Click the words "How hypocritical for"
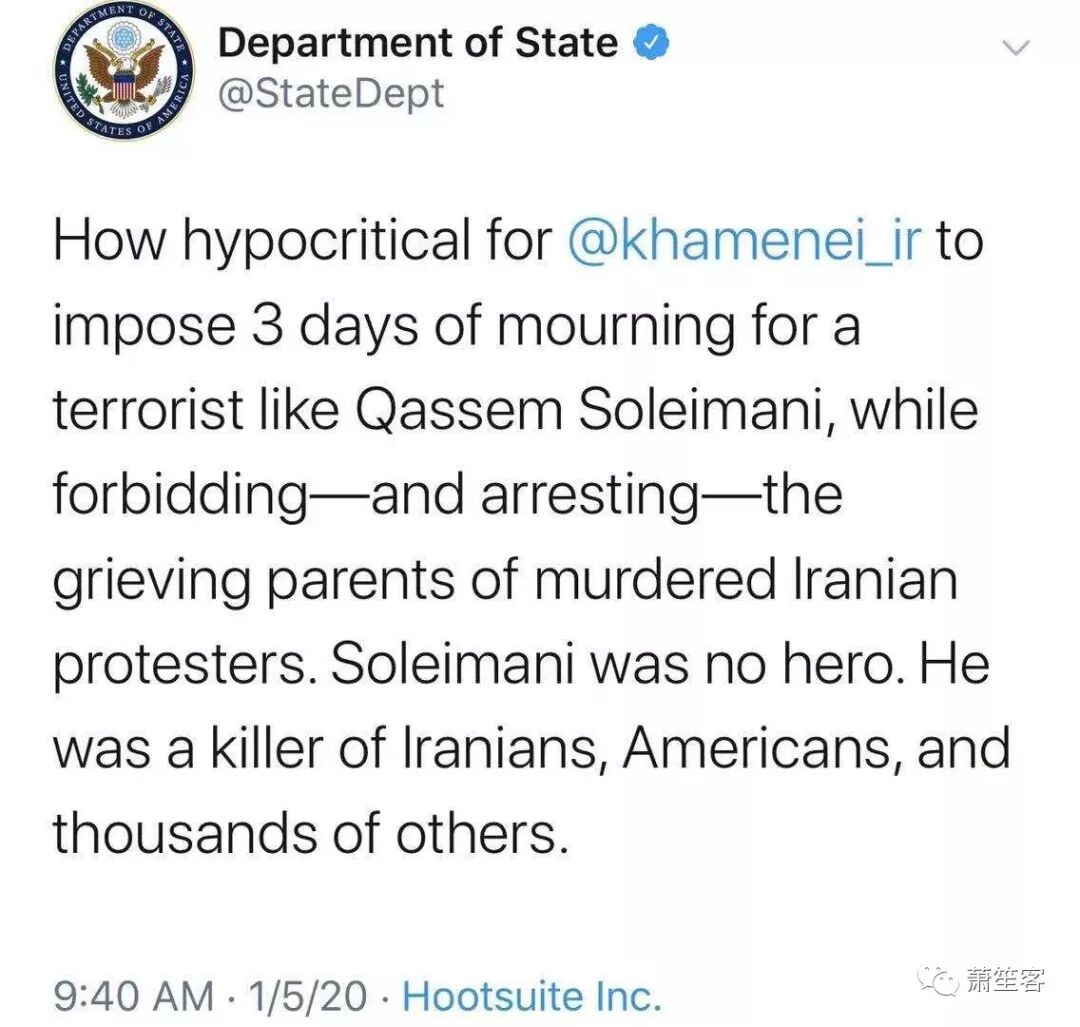This screenshot has height=1027, width=1080. click(303, 241)
